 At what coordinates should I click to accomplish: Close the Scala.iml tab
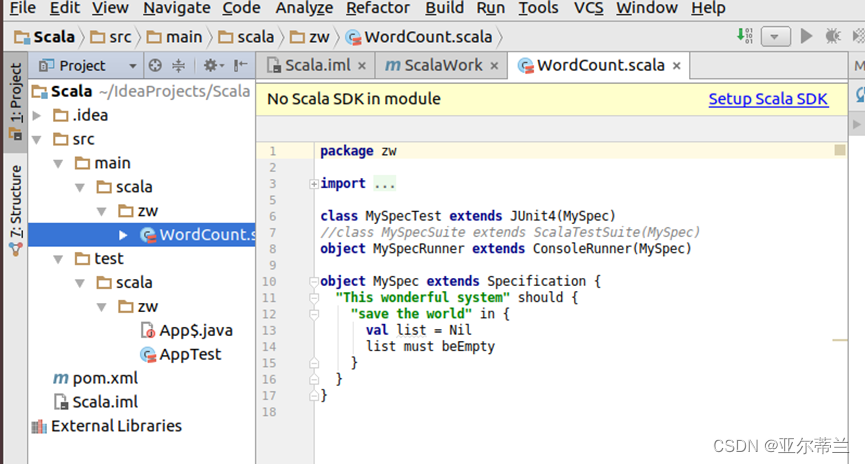pyautogui.click(x=362, y=66)
